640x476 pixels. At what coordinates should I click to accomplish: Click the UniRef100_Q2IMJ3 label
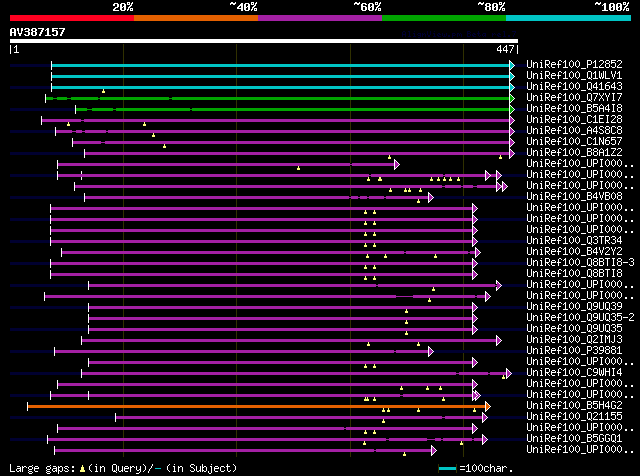coord(574,340)
